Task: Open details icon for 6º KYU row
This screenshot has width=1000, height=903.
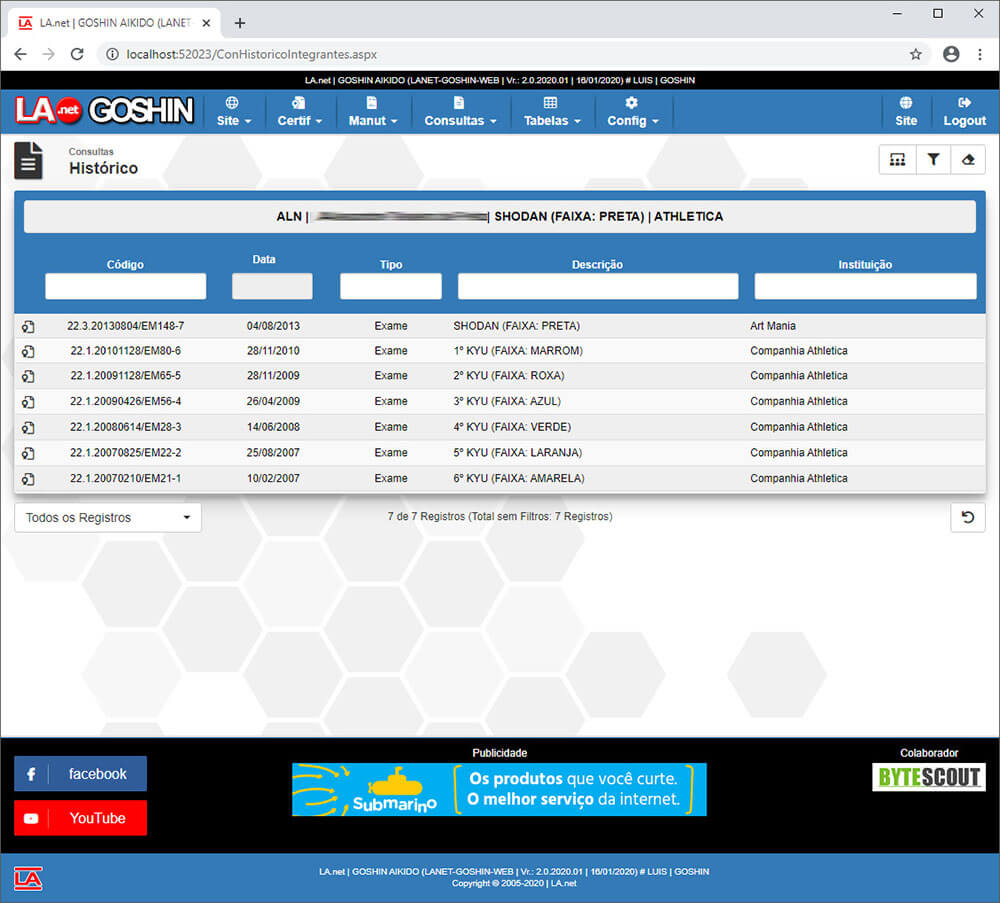Action: coord(28,479)
